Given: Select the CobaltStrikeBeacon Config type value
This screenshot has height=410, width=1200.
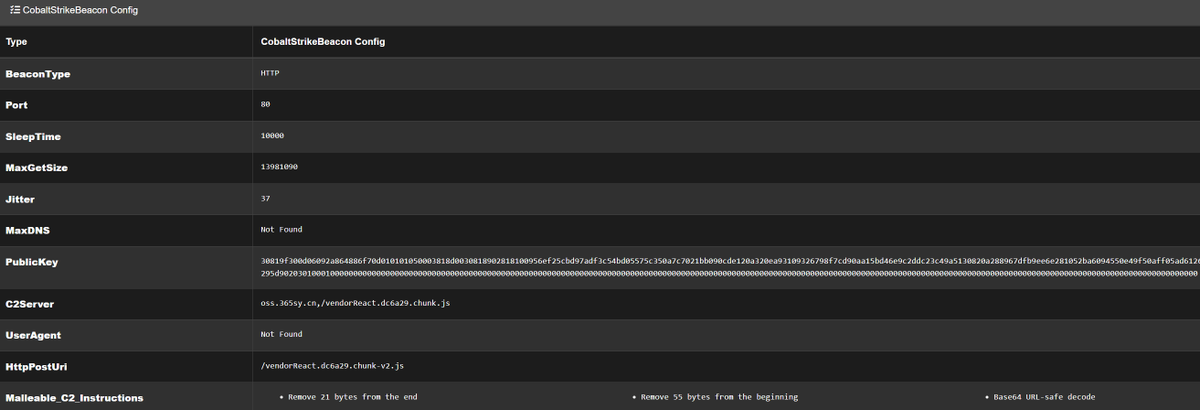Looking at the screenshot, I should pyautogui.click(x=322, y=42).
